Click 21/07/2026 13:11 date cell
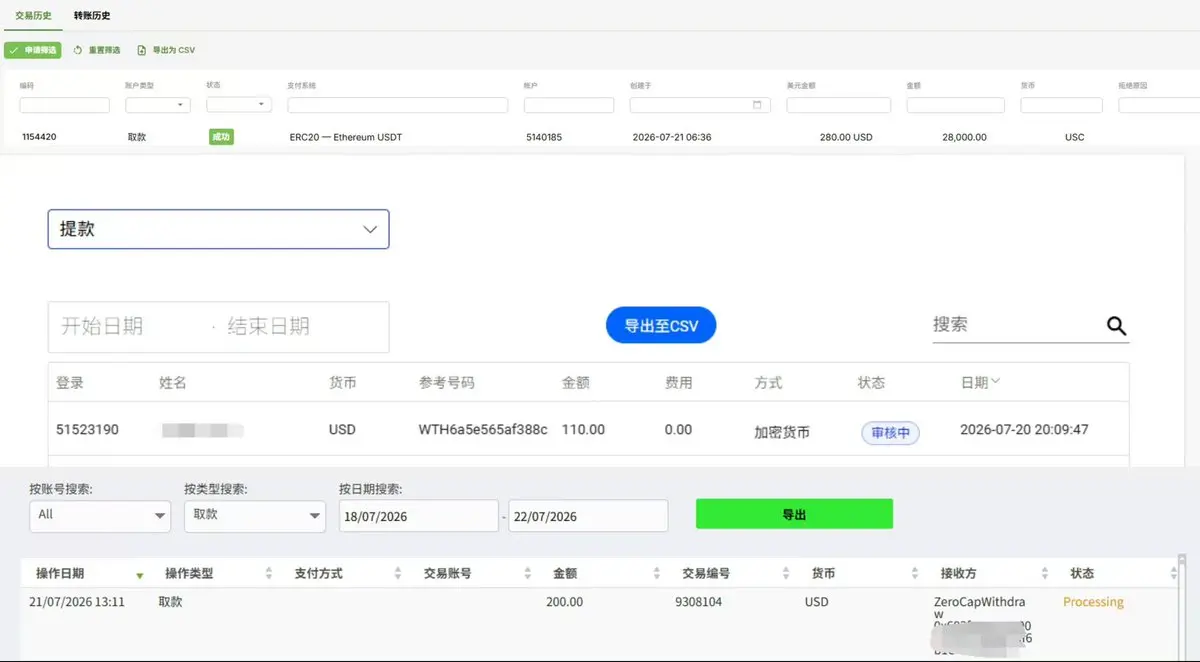The image size is (1200, 662). point(77,602)
